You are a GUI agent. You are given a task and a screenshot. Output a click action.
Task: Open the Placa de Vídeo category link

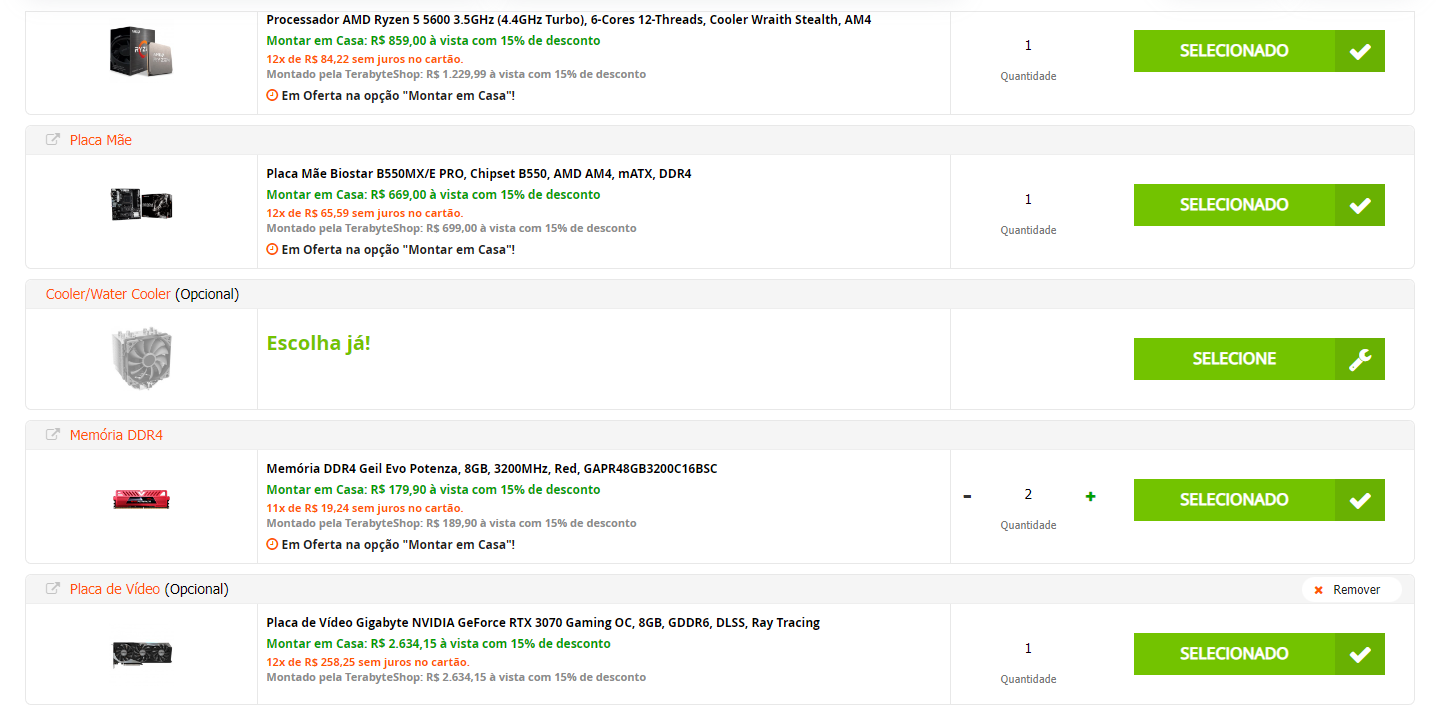coord(115,589)
